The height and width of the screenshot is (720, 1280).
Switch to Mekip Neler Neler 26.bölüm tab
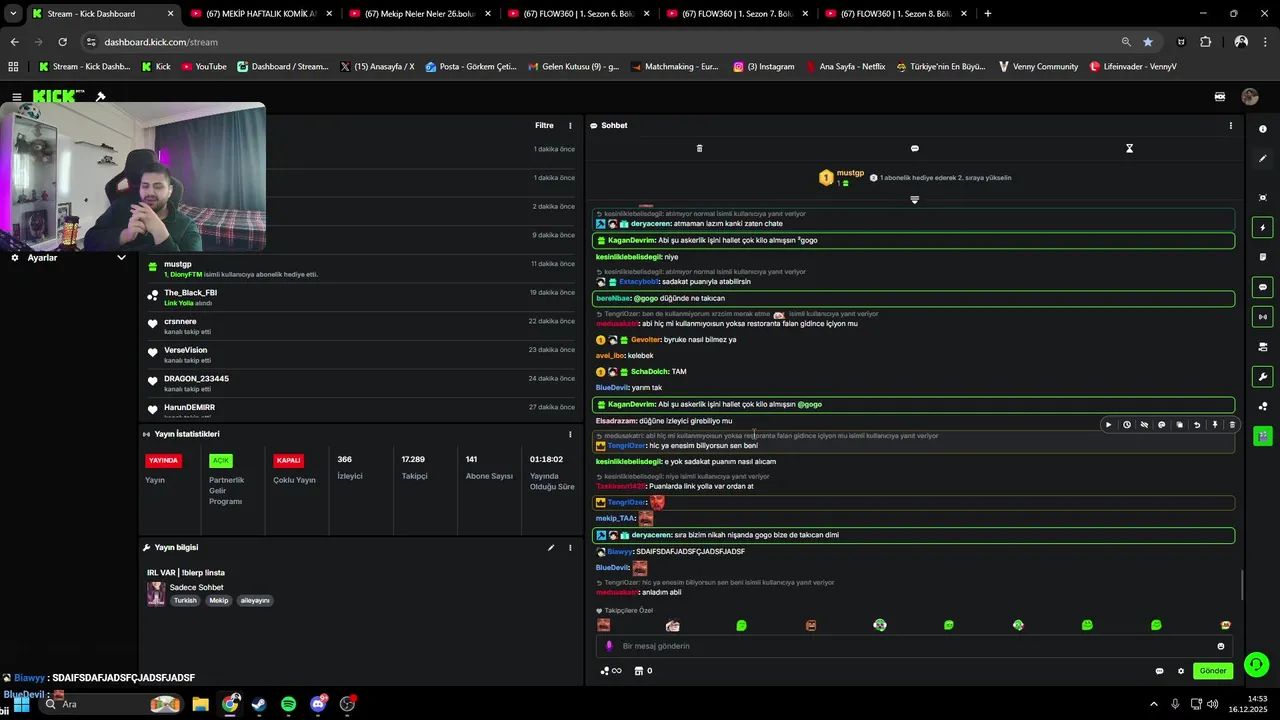(x=421, y=14)
